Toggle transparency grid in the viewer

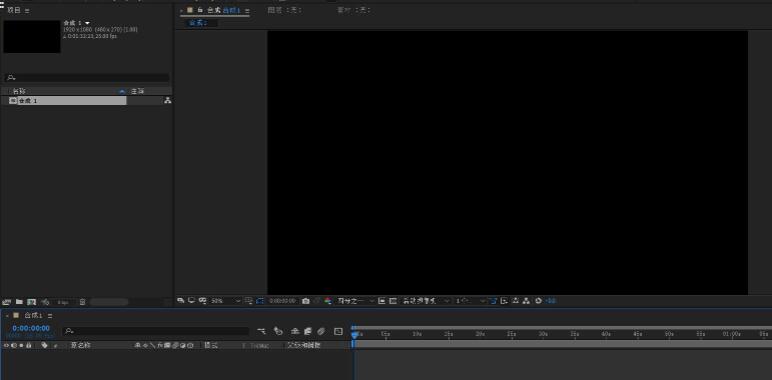coord(392,301)
